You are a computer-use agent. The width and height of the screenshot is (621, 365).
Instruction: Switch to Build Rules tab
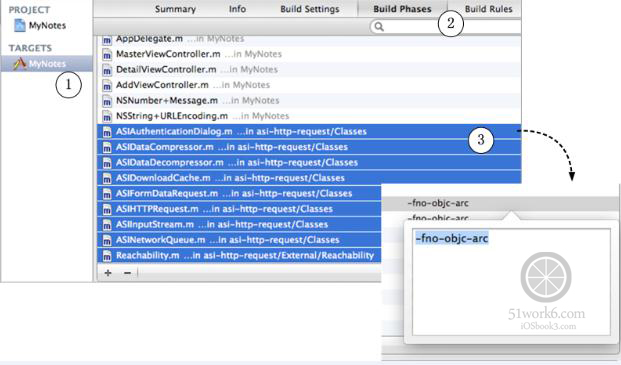[488, 9]
